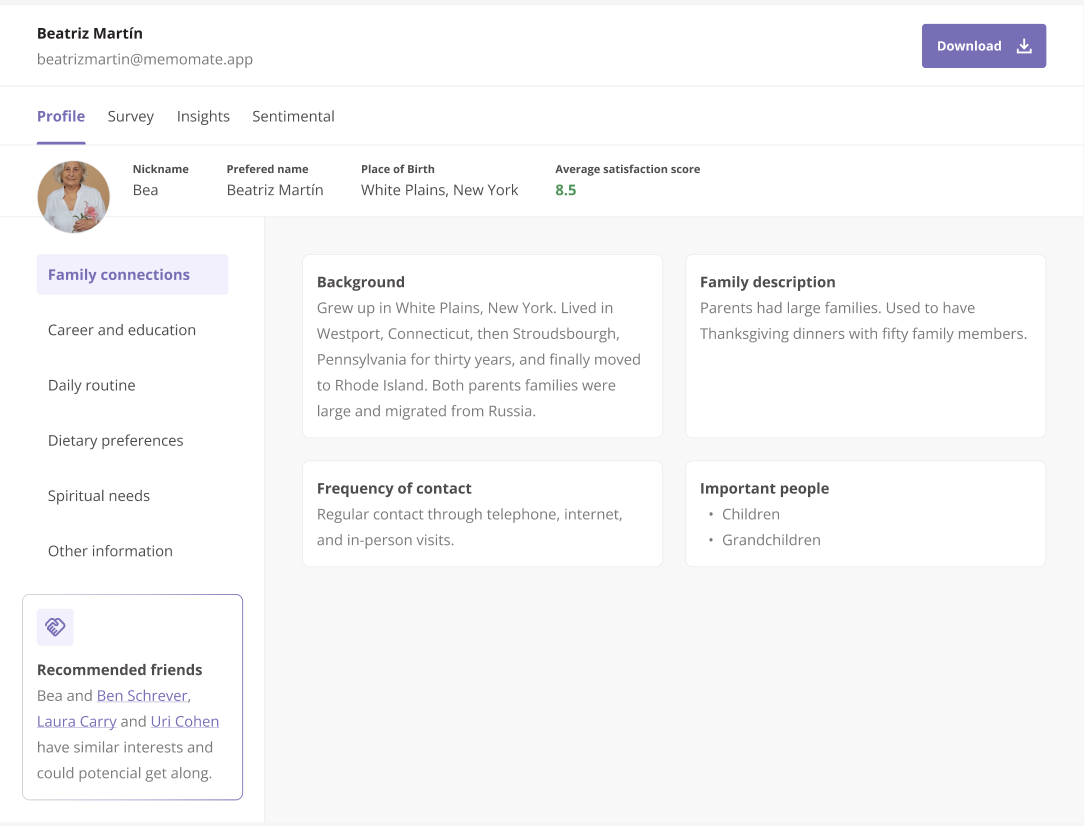The image size is (1084, 826).
Task: Select the Important people card
Action: coord(865,514)
